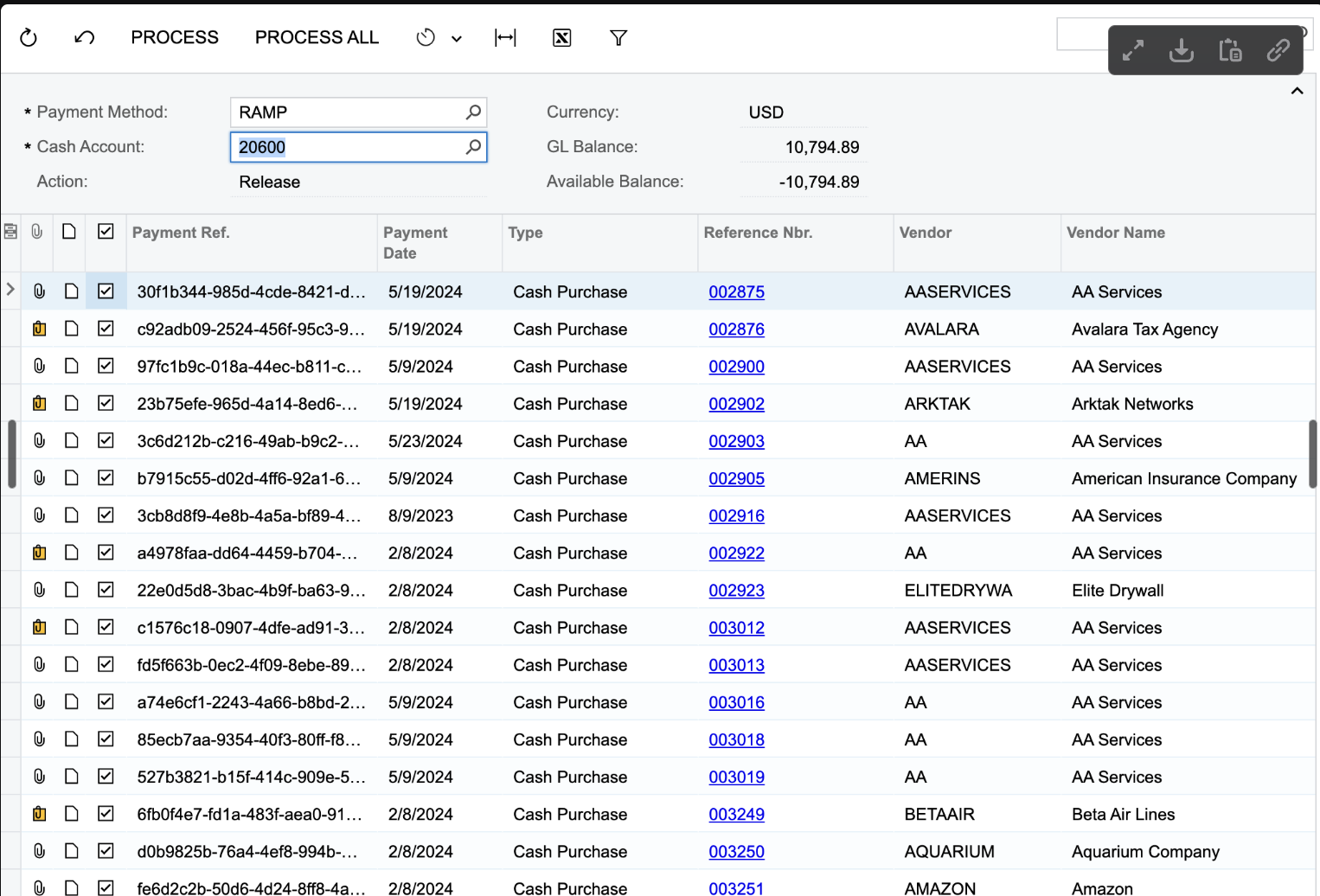The image size is (1320, 896).
Task: Click PROCESS button
Action: (175, 37)
